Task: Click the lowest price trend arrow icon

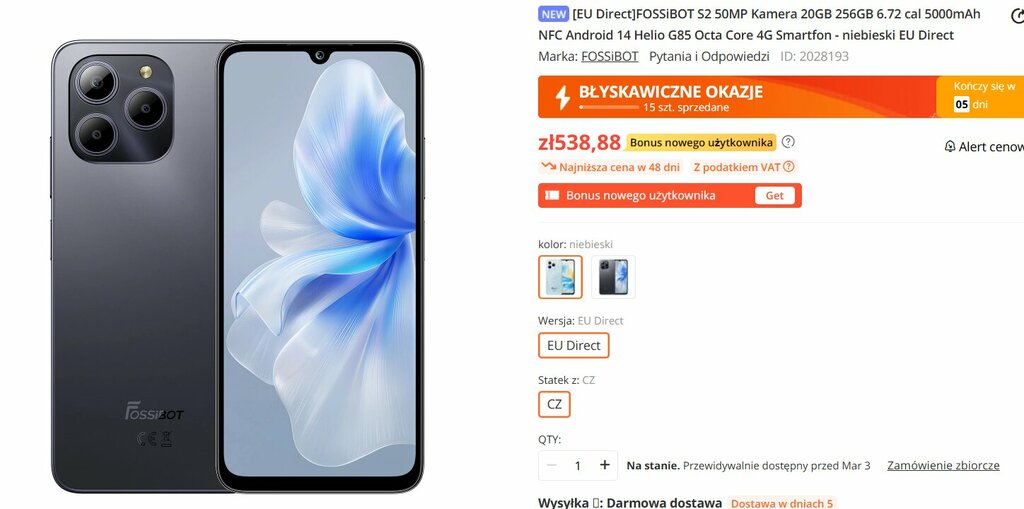Action: 548,167
